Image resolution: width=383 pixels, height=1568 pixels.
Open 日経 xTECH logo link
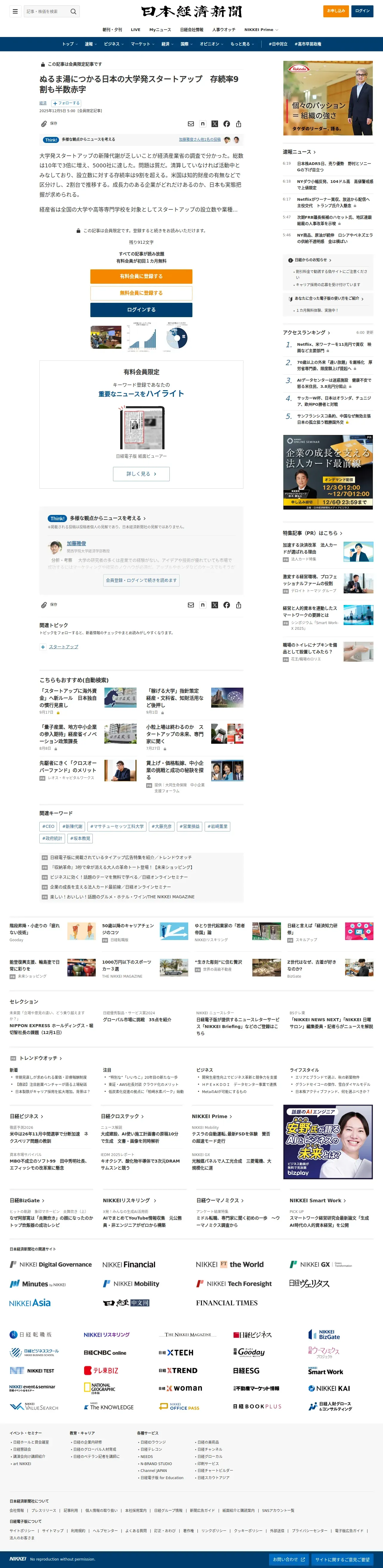coord(176,1353)
